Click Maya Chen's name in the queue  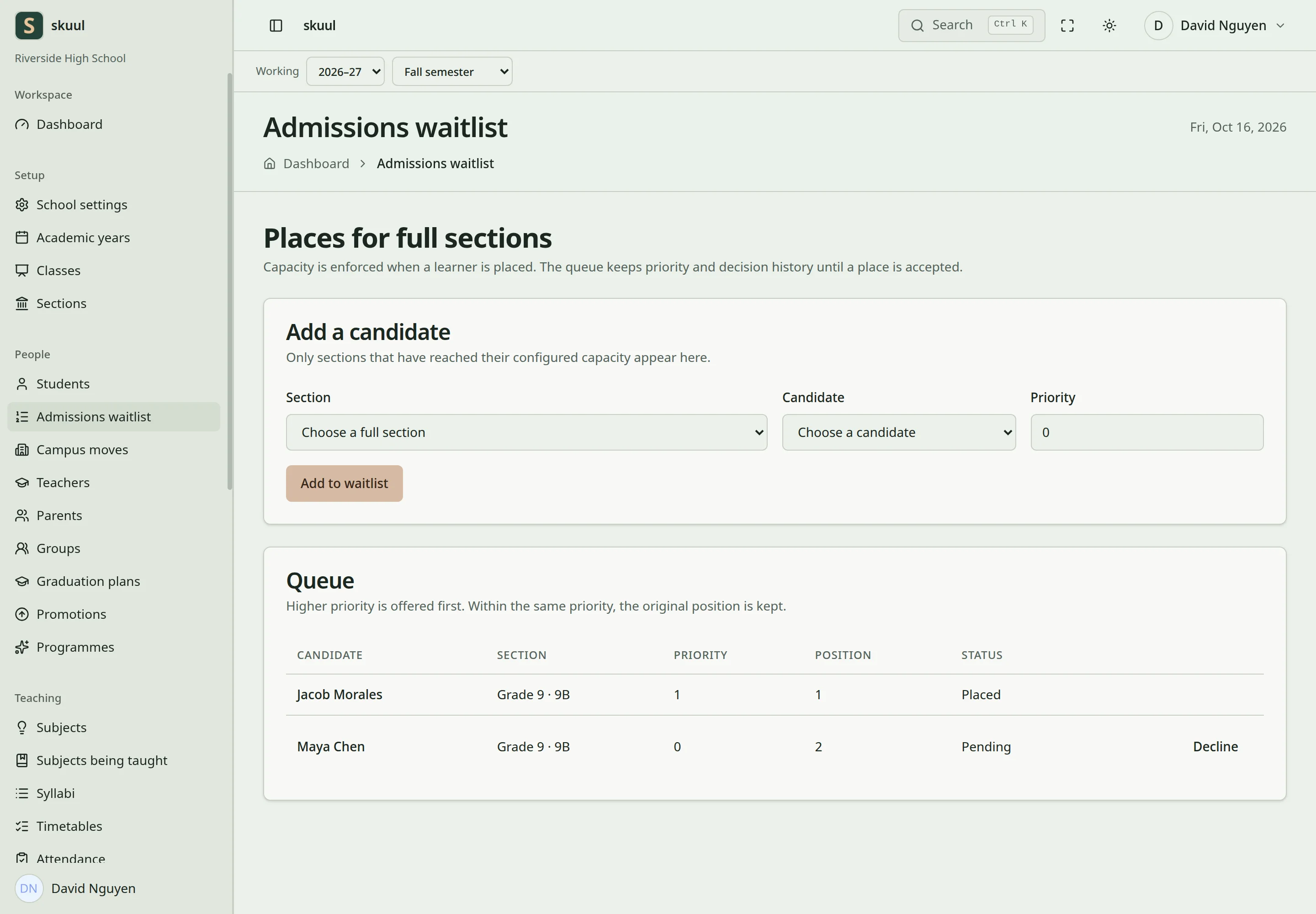click(330, 746)
